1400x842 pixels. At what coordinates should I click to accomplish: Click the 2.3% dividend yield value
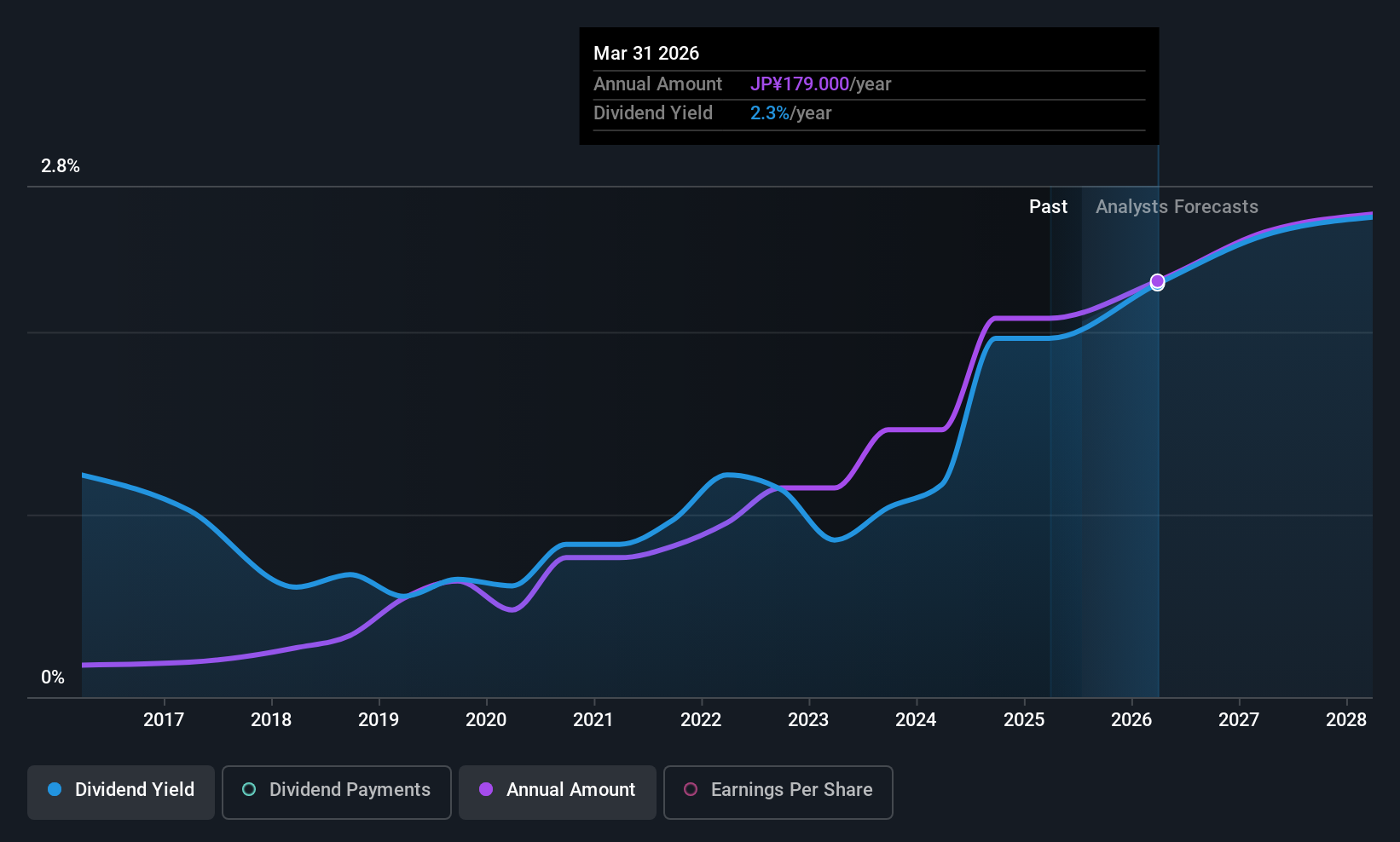click(770, 113)
